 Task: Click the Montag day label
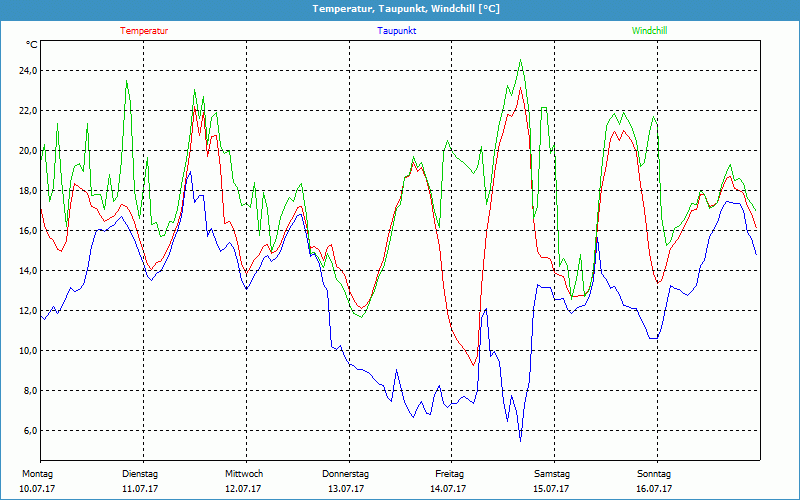37,474
